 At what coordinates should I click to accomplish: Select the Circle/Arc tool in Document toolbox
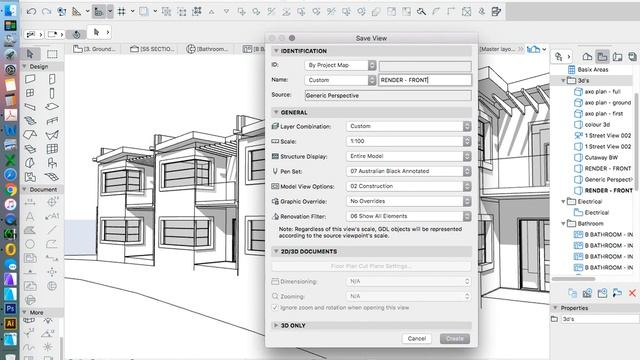[x=30, y=244]
